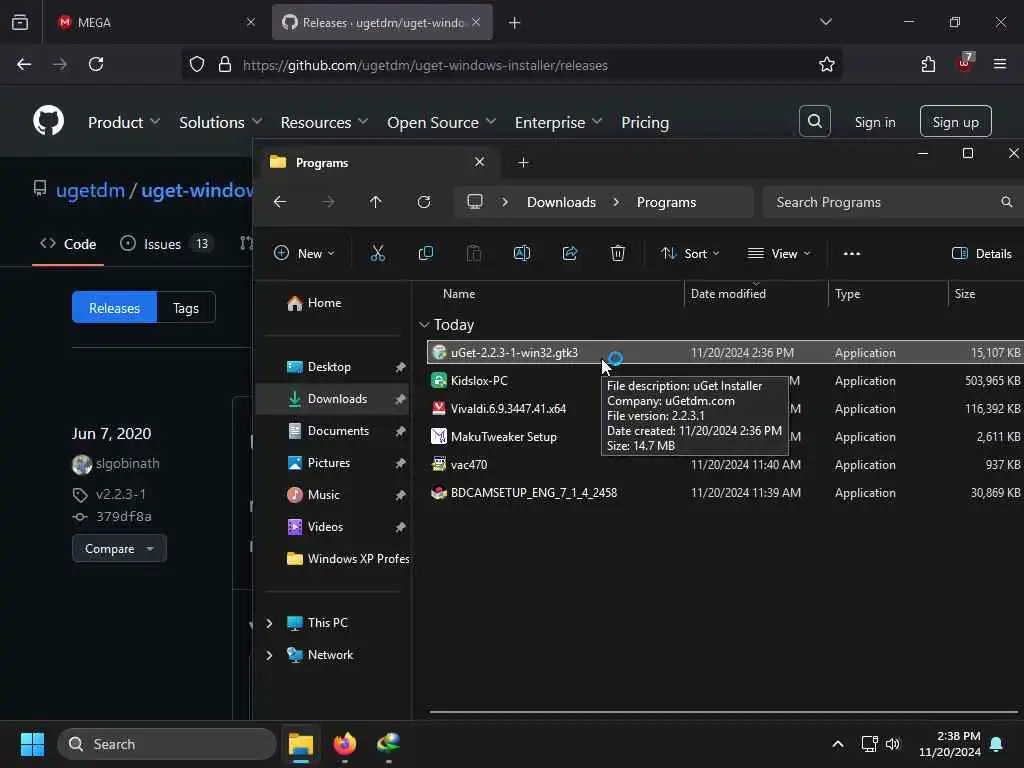Click the volume speaker tray icon

pos(893,744)
